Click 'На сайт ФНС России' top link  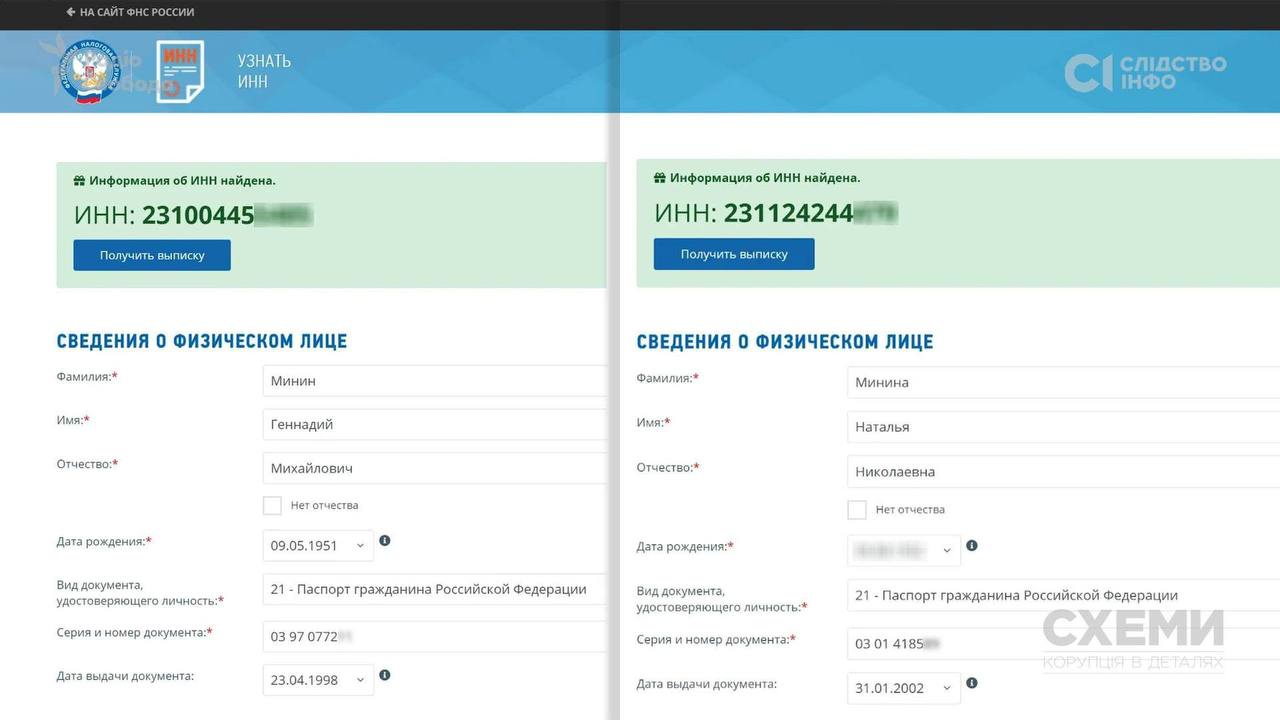click(130, 12)
